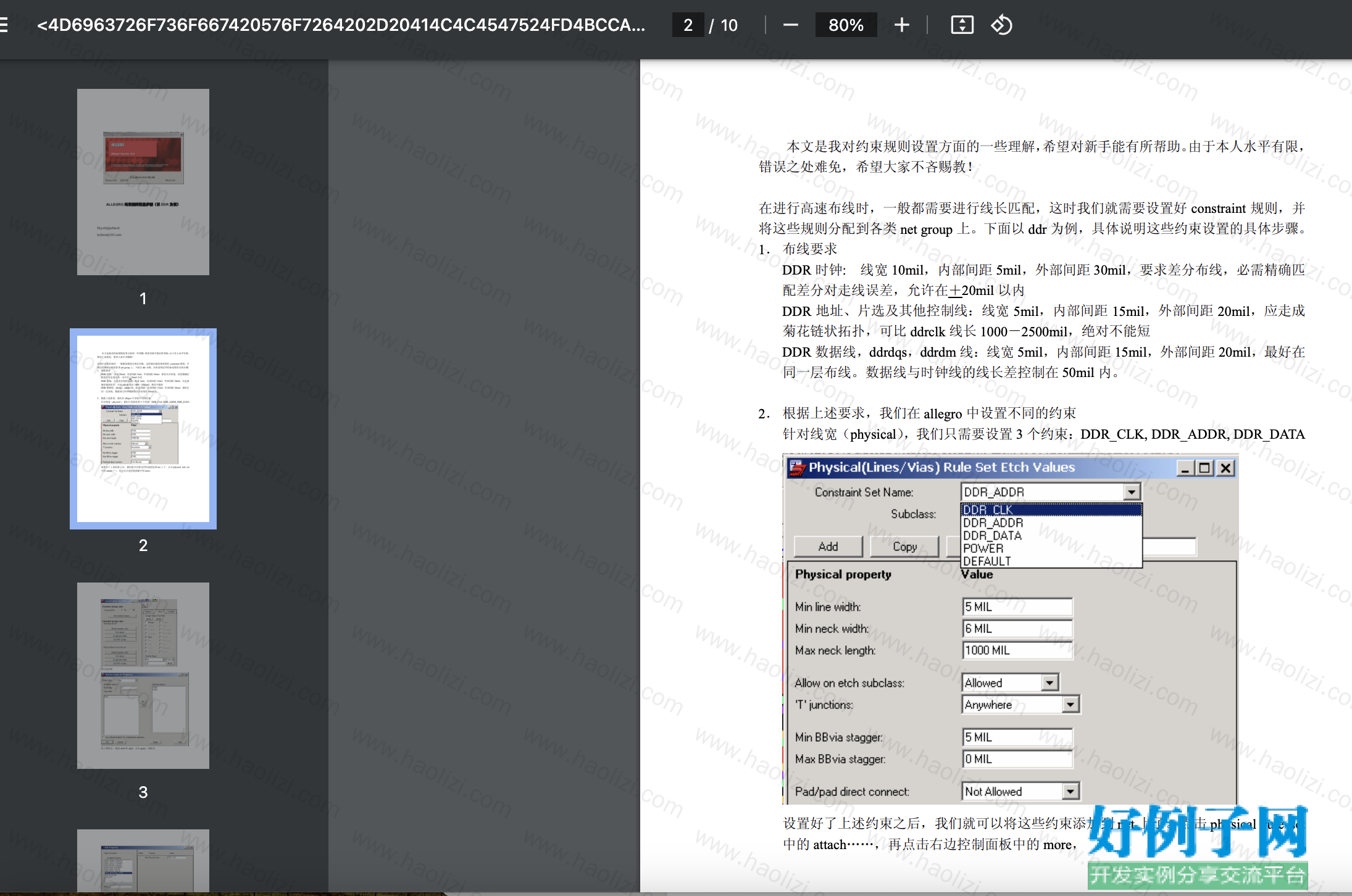Click the 80% zoom level field
1352x896 pixels.
tap(846, 25)
